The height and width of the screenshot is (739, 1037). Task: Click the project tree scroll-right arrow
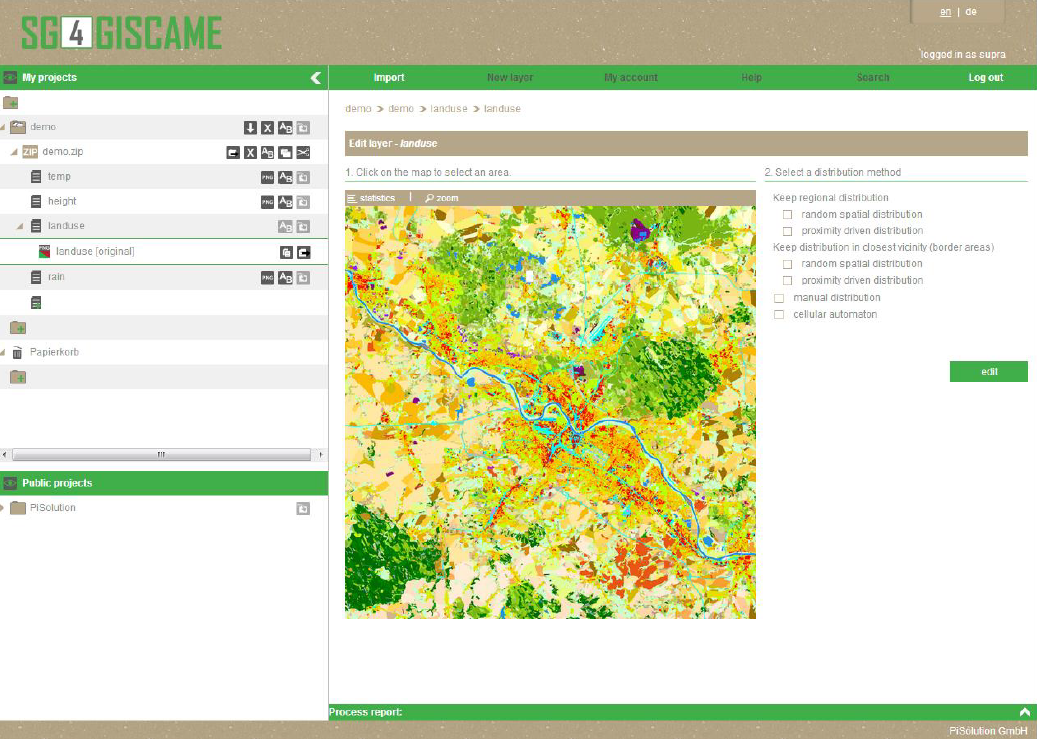(321, 455)
